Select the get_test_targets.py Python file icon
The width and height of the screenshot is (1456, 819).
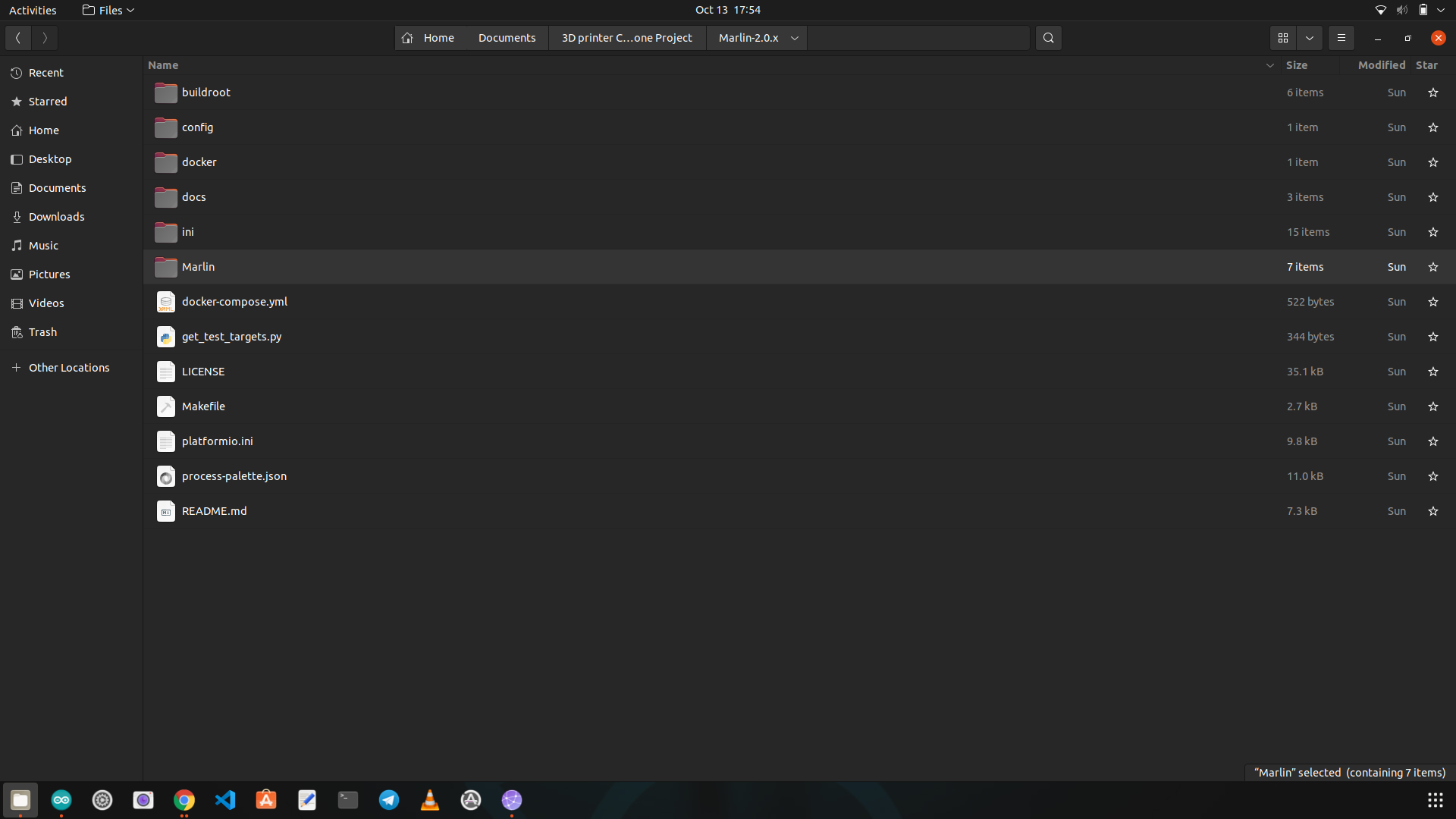tap(165, 337)
